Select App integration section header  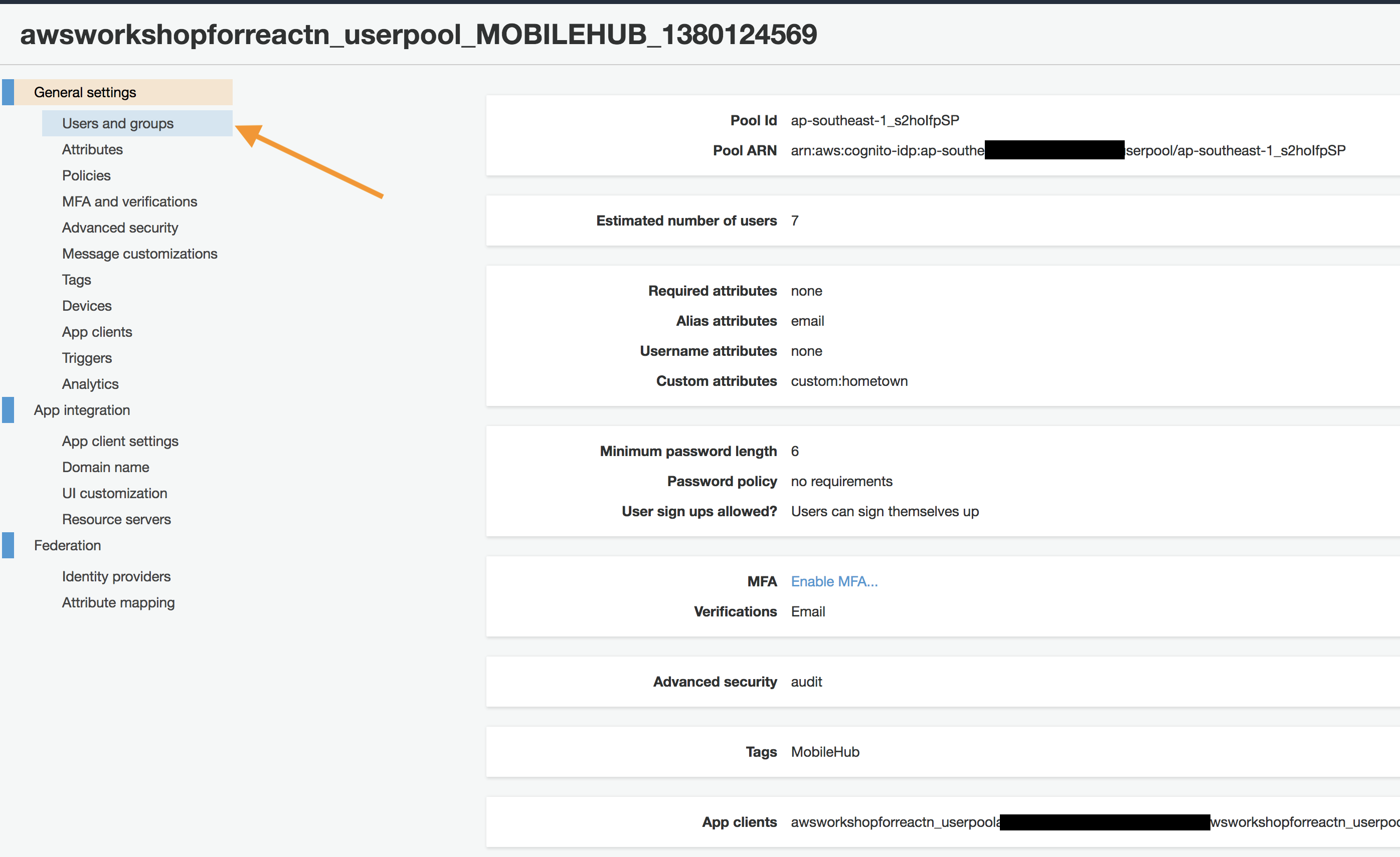pos(82,410)
